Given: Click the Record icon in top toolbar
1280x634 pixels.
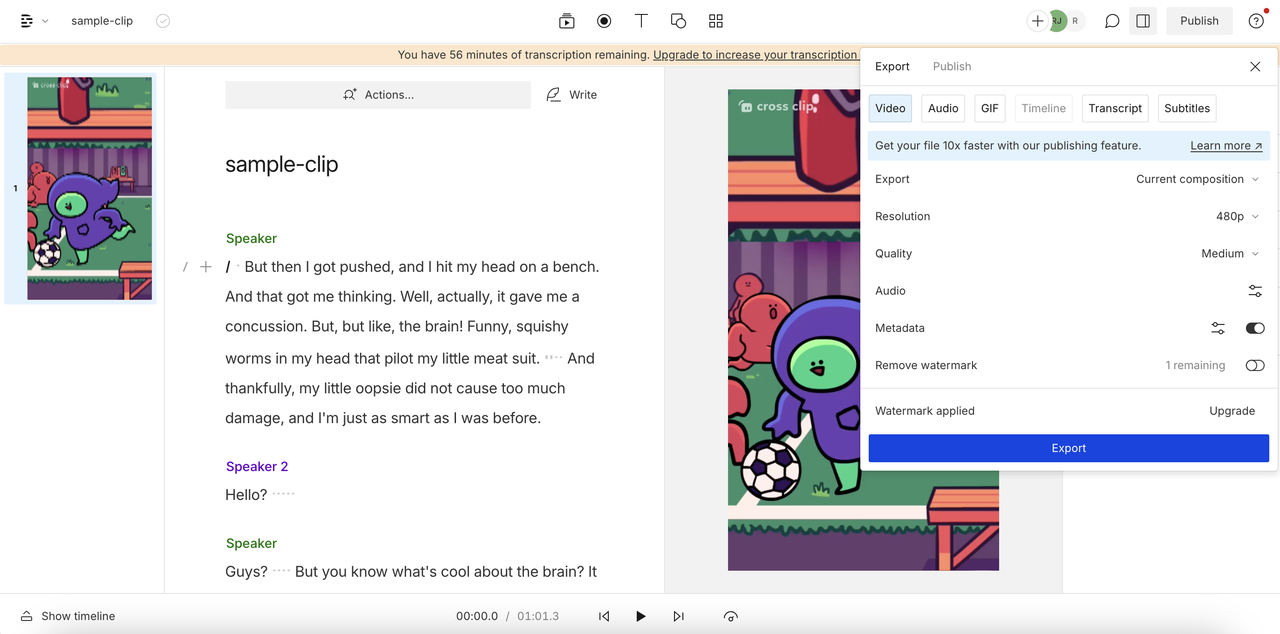Looking at the screenshot, I should pos(604,21).
